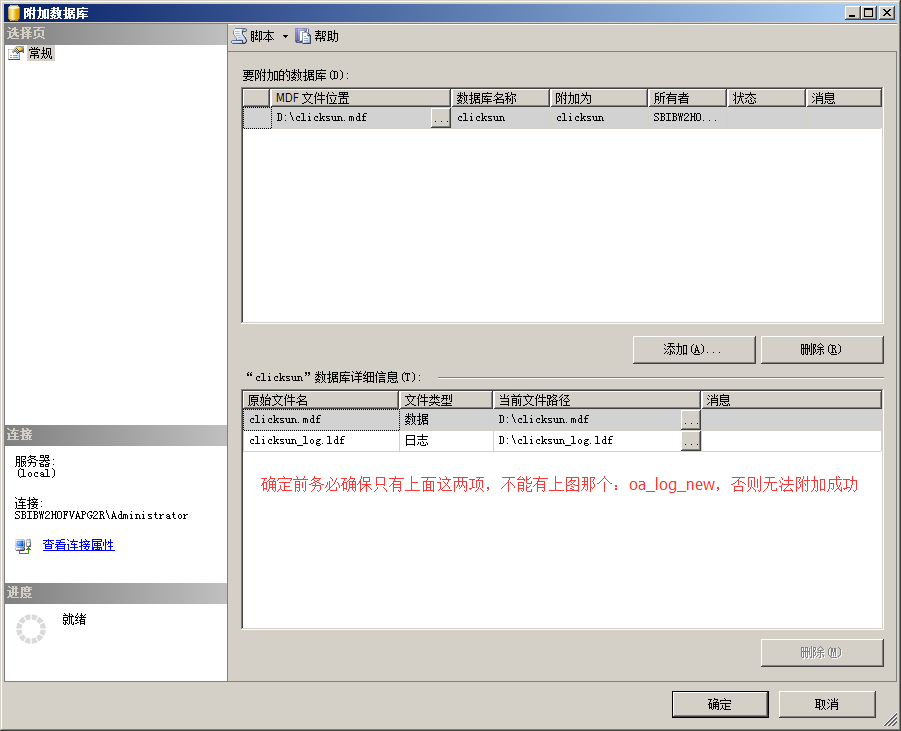Click the Database Name column header

point(500,98)
